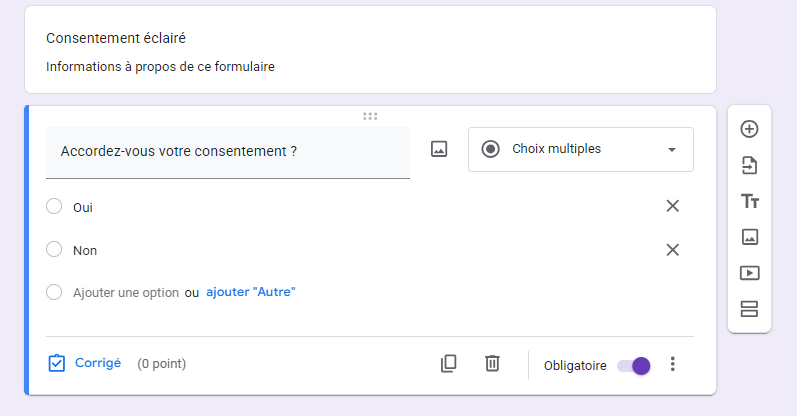797x416 pixels.
Task: Open the Corrigé answer key
Action: tap(85, 363)
